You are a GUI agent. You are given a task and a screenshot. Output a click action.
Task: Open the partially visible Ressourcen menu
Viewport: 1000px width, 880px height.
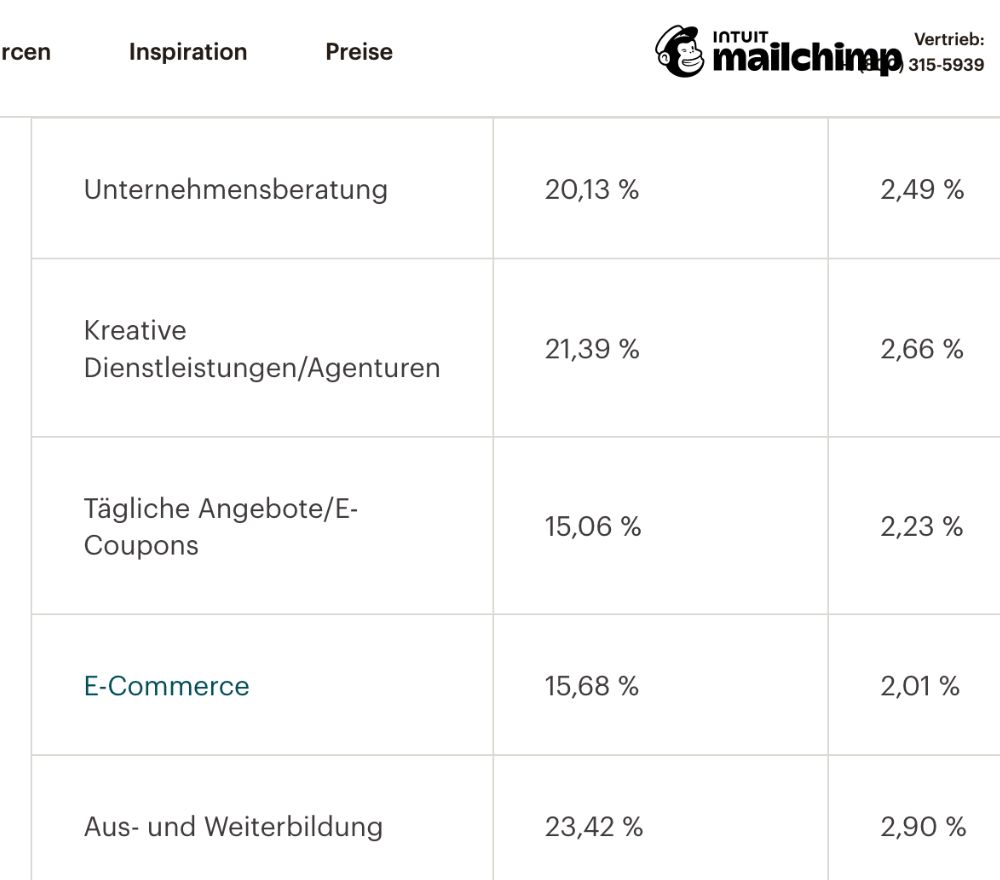point(25,52)
